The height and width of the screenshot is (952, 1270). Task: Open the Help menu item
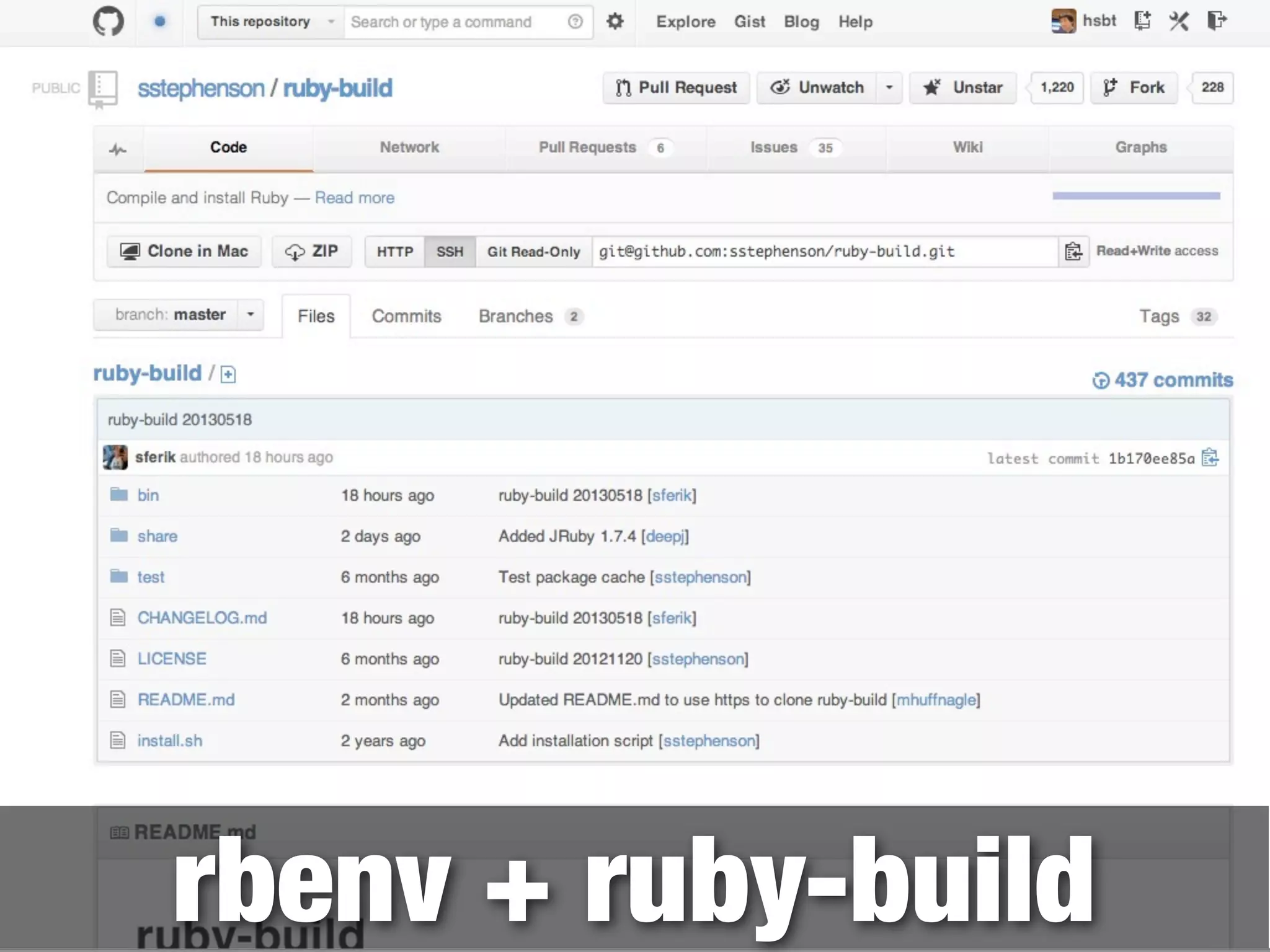coord(855,22)
